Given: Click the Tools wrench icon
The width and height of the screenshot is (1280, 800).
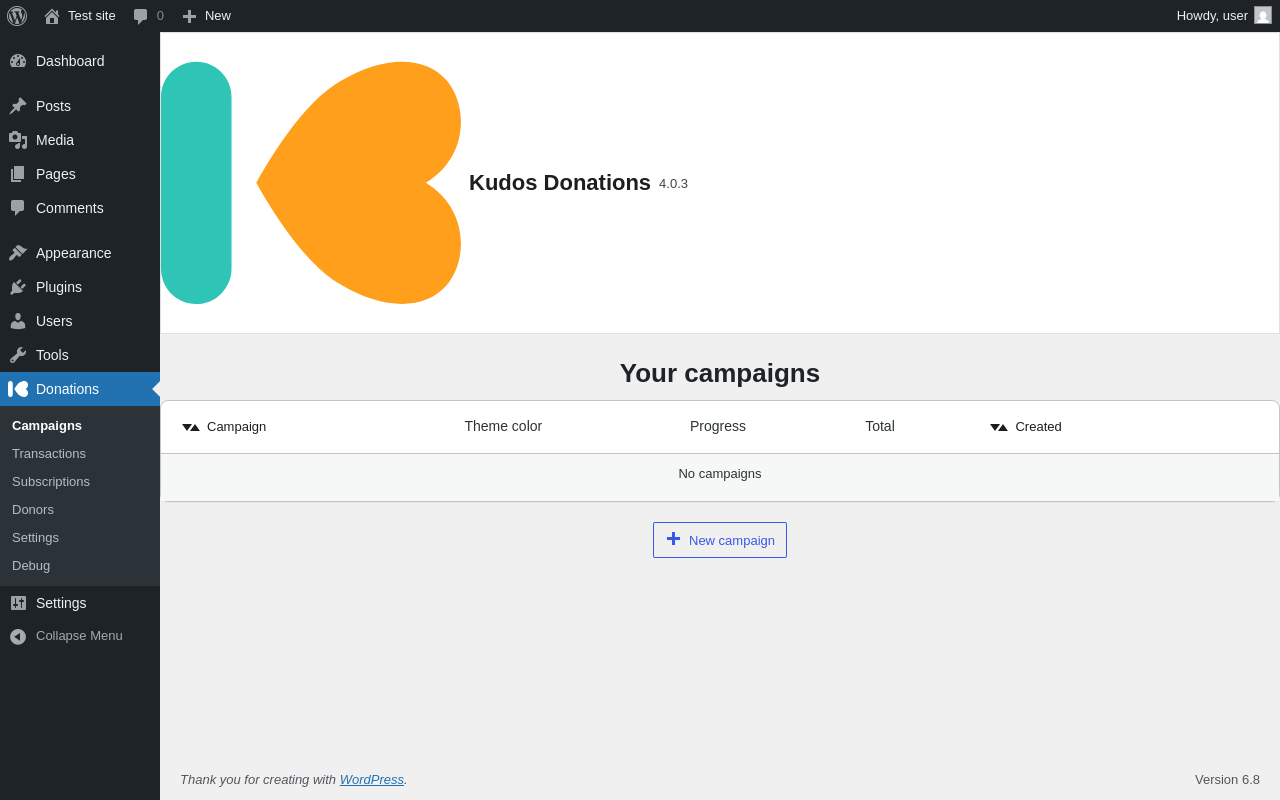Looking at the screenshot, I should coord(18,355).
